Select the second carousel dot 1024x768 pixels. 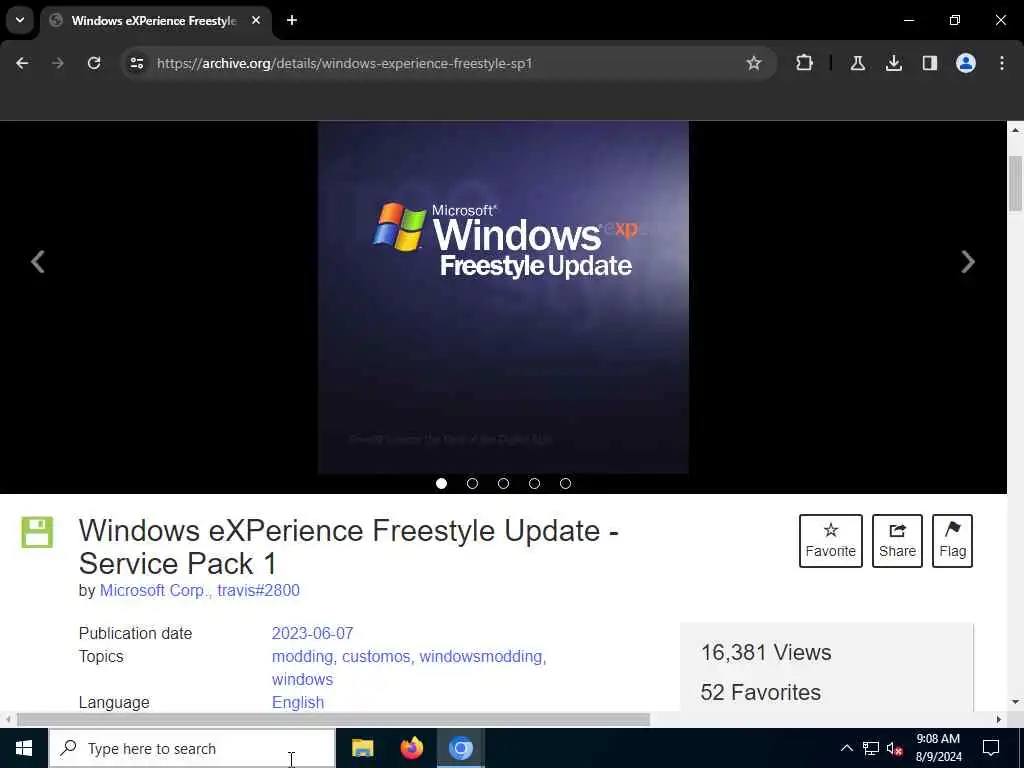pyautogui.click(x=472, y=483)
